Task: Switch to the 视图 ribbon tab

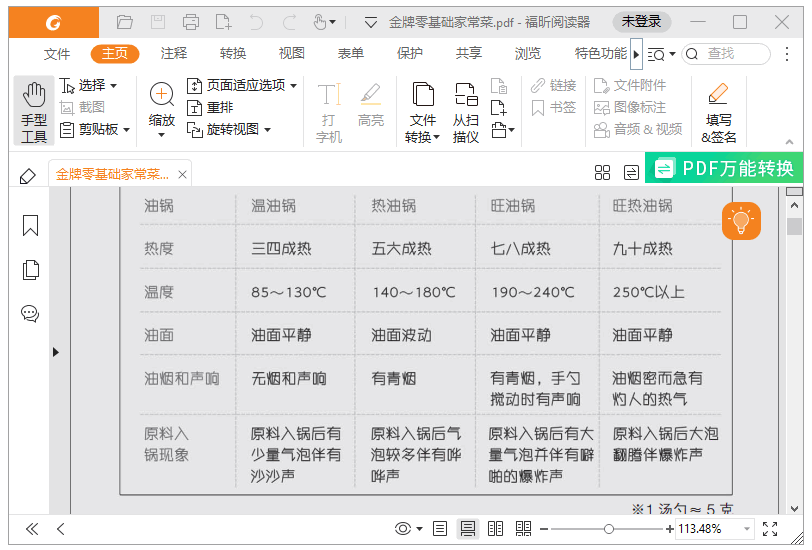Action: pos(292,54)
